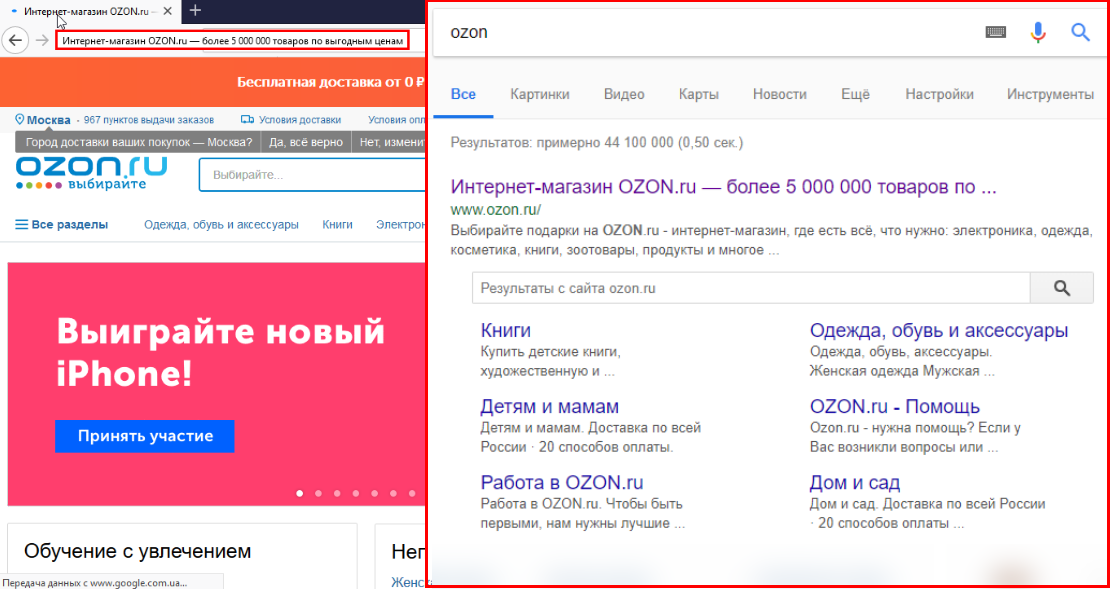1110x589 pixels.
Task: Click the Выбирайте... search field on Ozon
Action: (311, 175)
